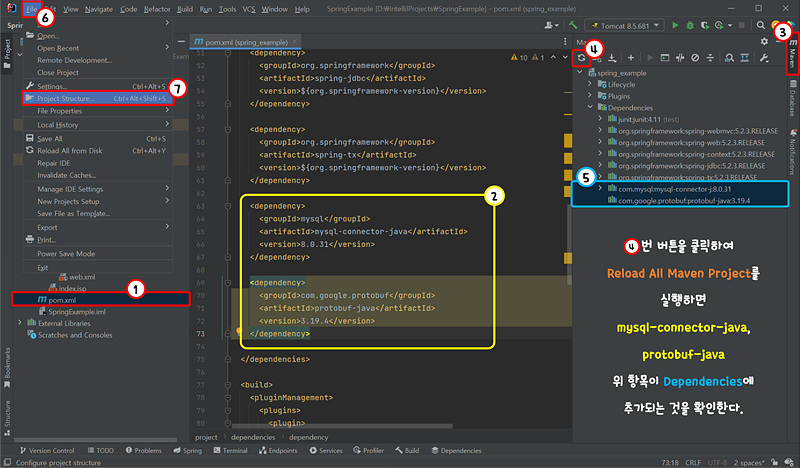This screenshot has width=800, height=468.
Task: Run Tomcat with the green play icon
Action: 675,25
